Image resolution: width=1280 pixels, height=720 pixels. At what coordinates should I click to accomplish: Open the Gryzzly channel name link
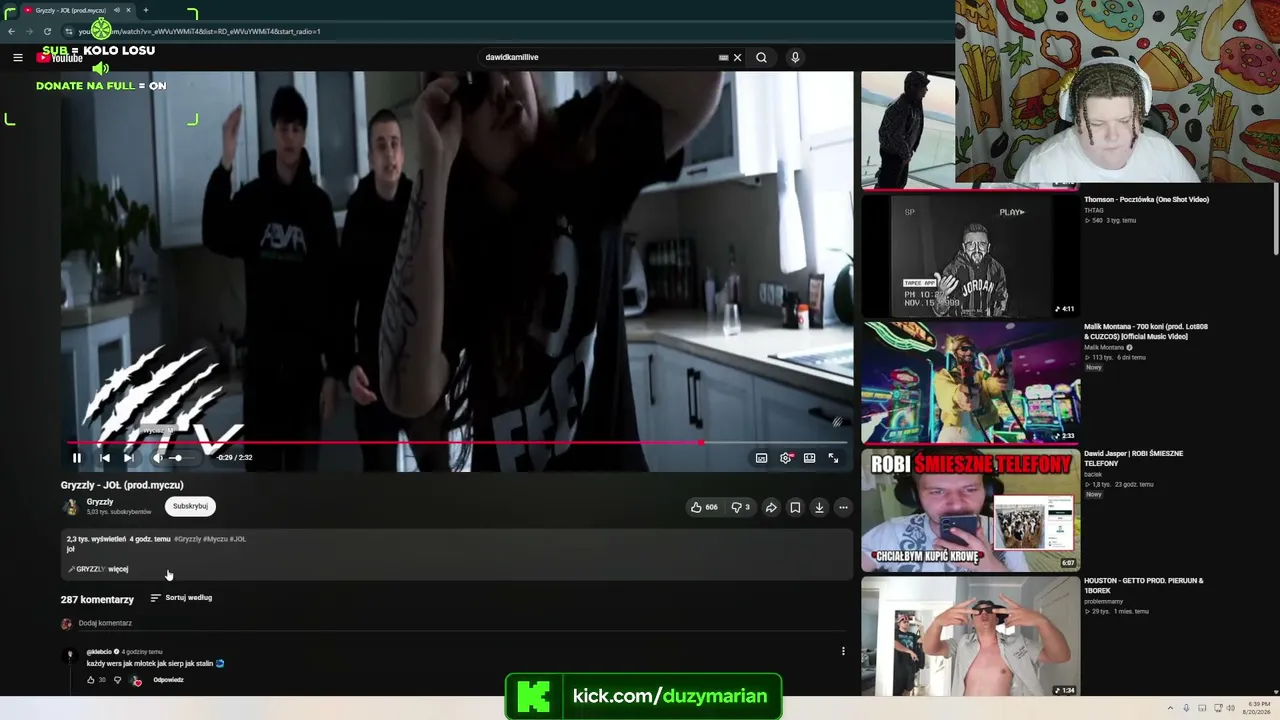pyautogui.click(x=100, y=502)
